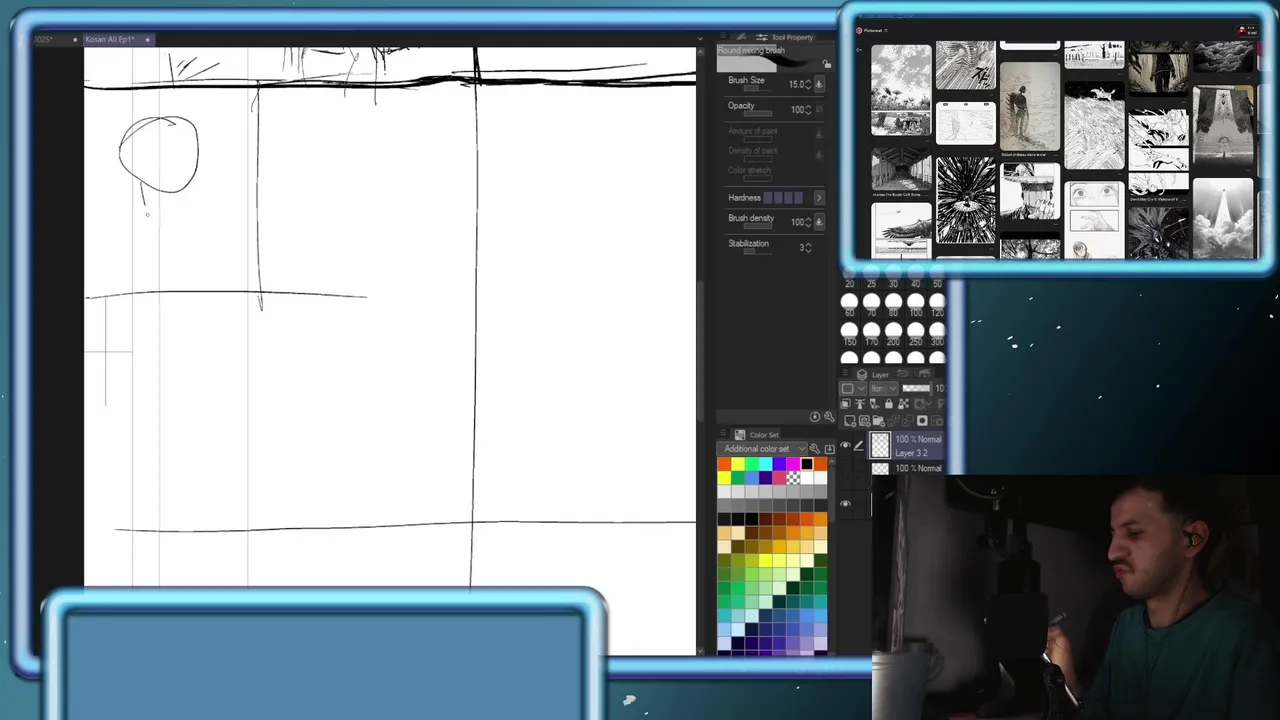Screen dimensions: 1280x720
Task: Open Amount of paint dynamics icon
Action: point(819,134)
